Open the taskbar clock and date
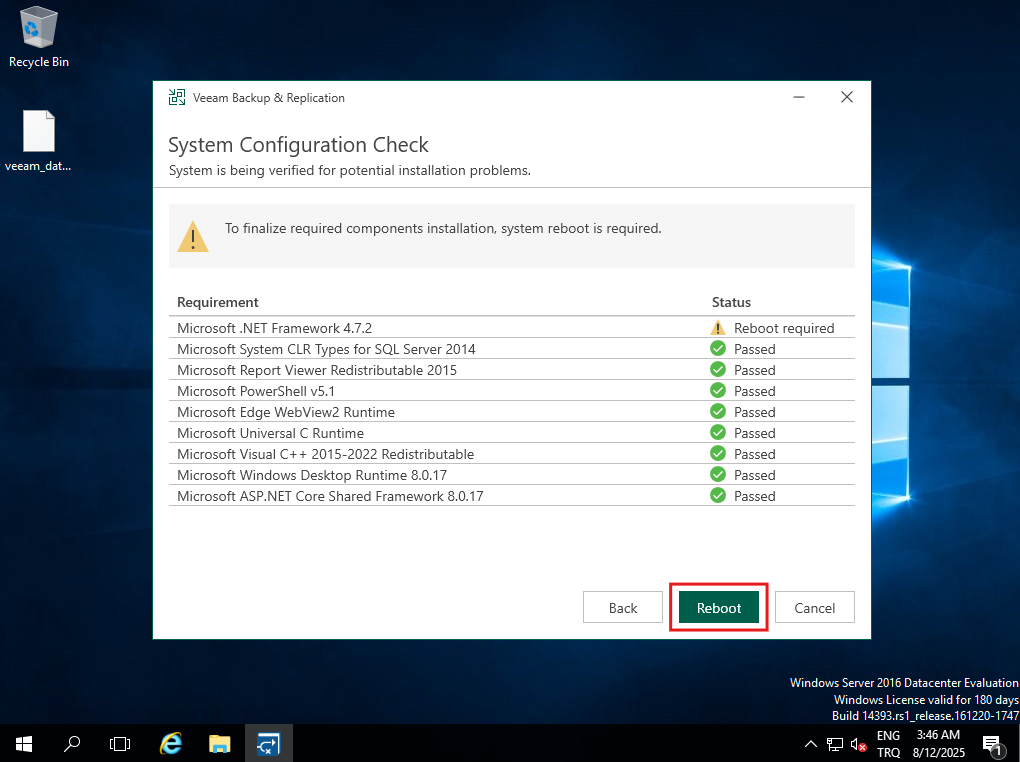The width and height of the screenshot is (1020, 762). pos(939,743)
